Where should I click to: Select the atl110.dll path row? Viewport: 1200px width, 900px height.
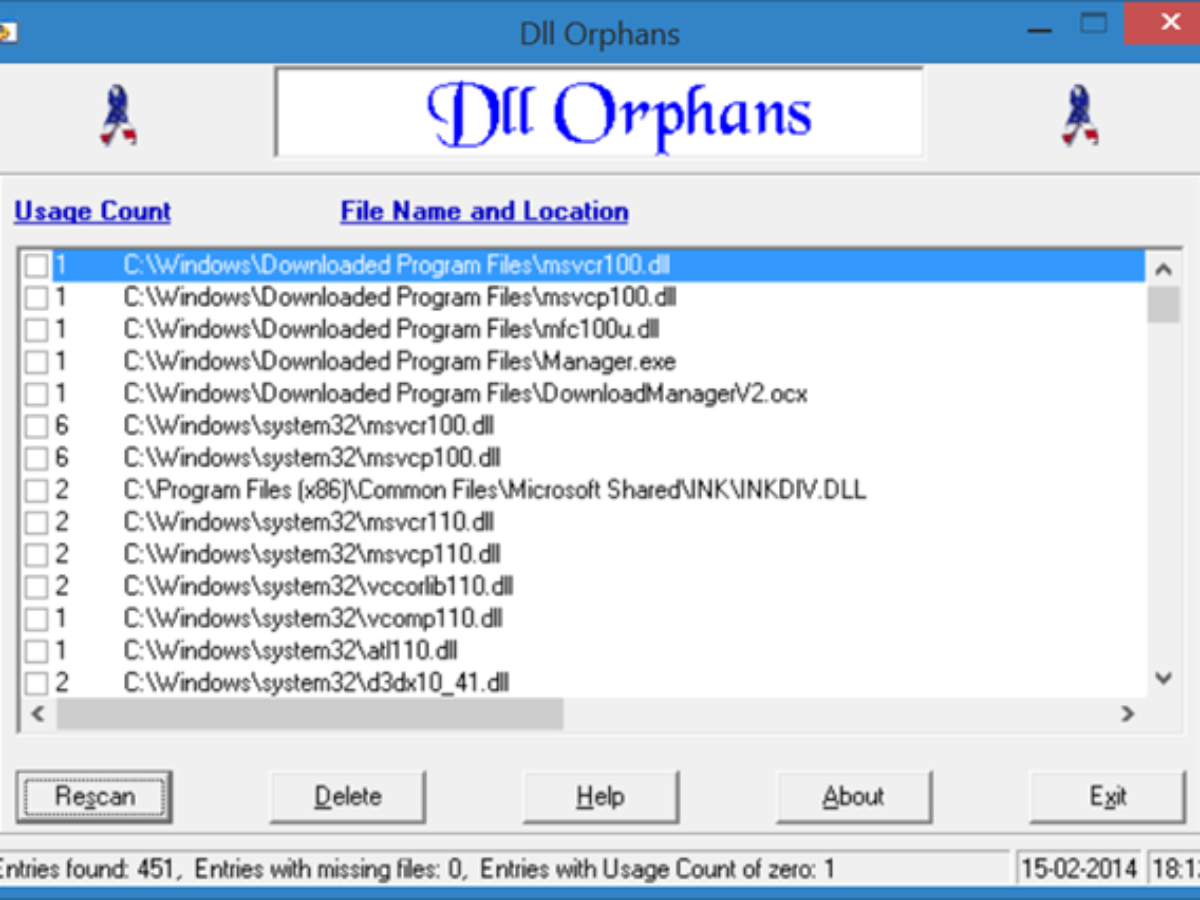(x=290, y=650)
